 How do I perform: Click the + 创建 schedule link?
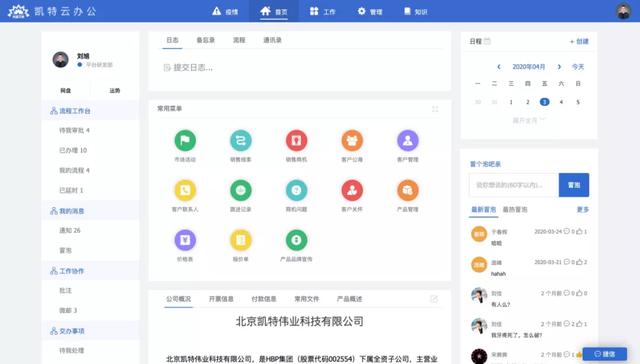tap(579, 41)
